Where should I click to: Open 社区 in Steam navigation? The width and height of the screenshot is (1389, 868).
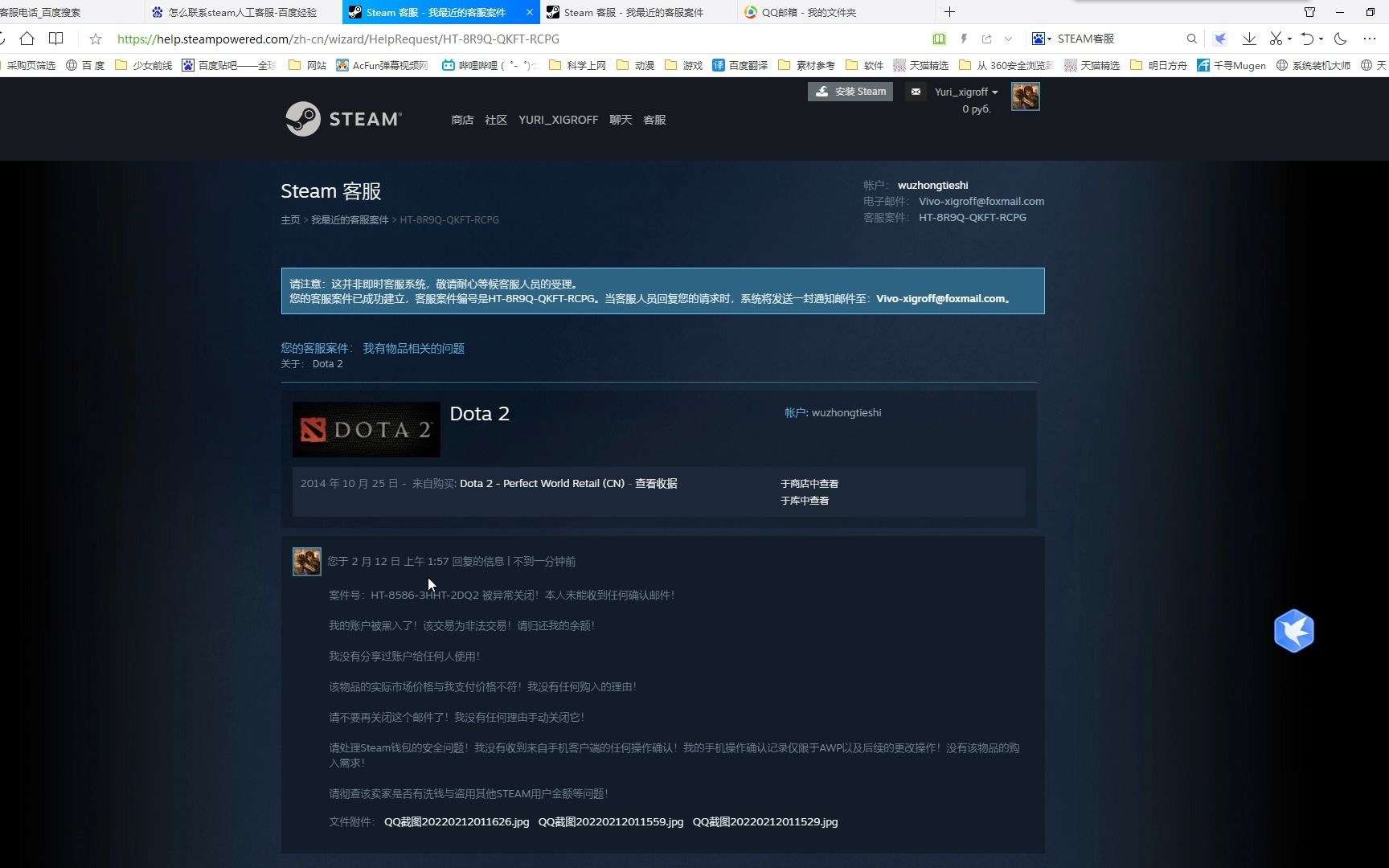pyautogui.click(x=496, y=120)
